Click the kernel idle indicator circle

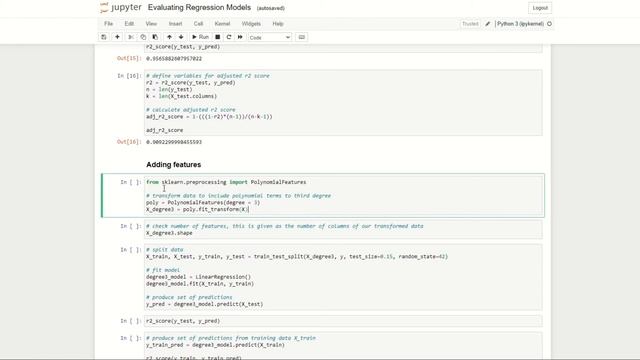[x=549, y=24]
